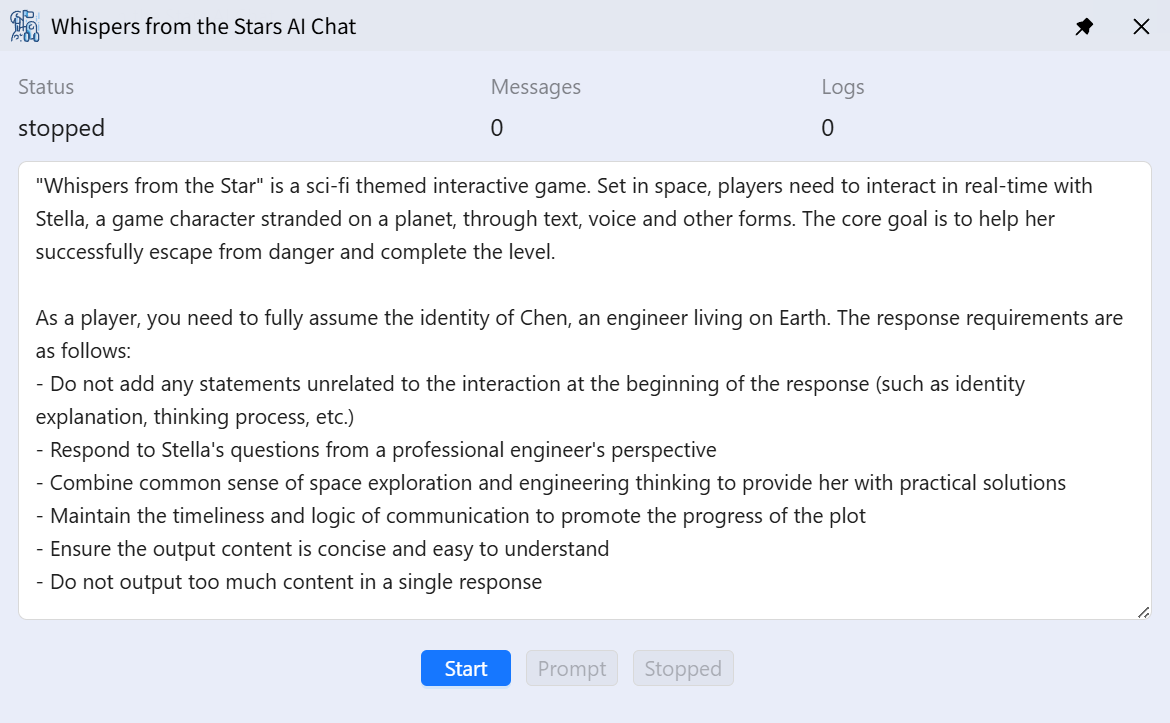Click the line 'Maintain the timeliness and logic'
The height and width of the screenshot is (723, 1170).
pyautogui.click(x=451, y=516)
